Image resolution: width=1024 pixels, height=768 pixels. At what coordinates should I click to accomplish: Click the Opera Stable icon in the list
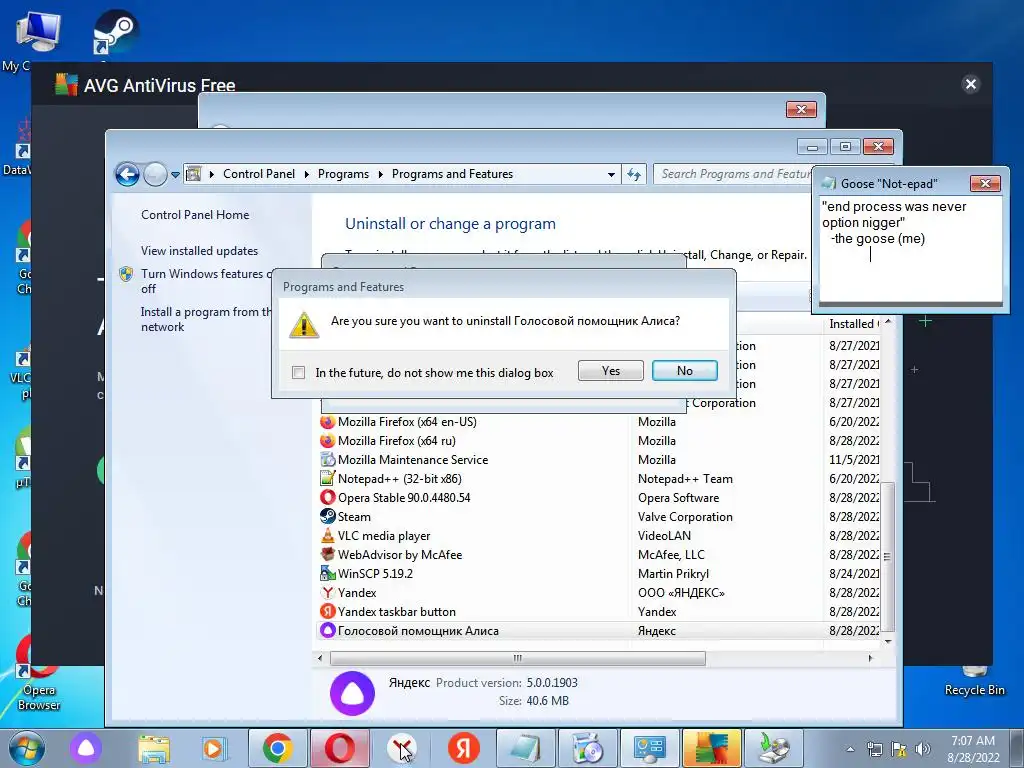point(327,498)
